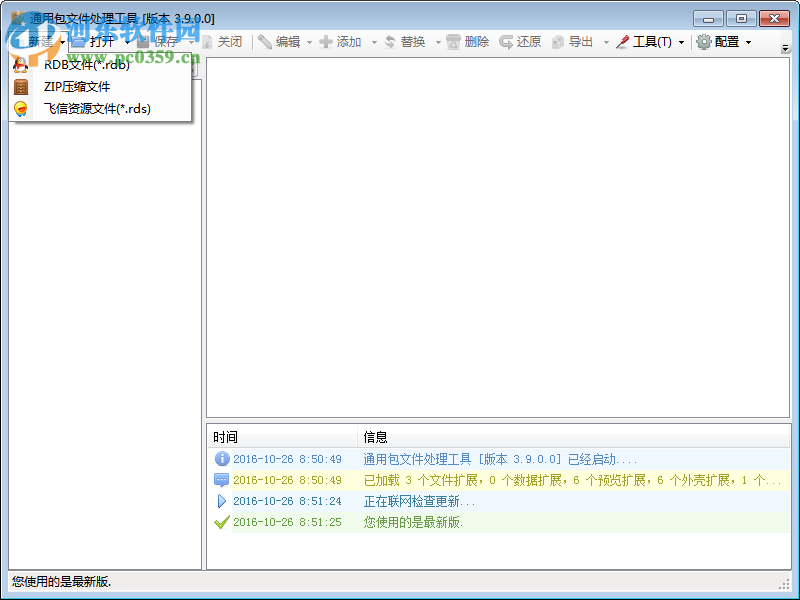Open the 新建 (New) dropdown arrow
The image size is (800, 600).
click(x=63, y=42)
